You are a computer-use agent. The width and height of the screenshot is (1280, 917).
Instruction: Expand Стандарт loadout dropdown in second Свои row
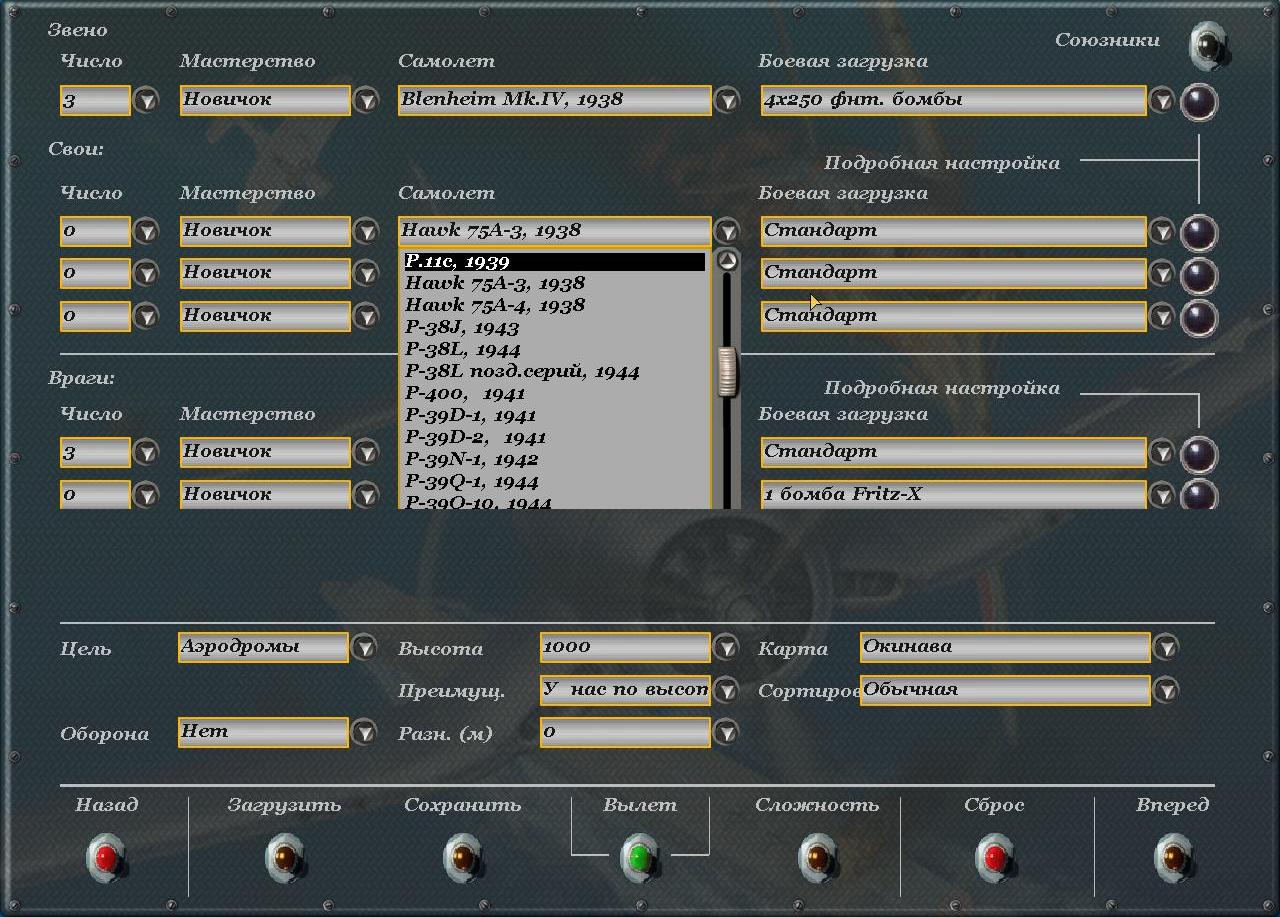tap(1161, 274)
